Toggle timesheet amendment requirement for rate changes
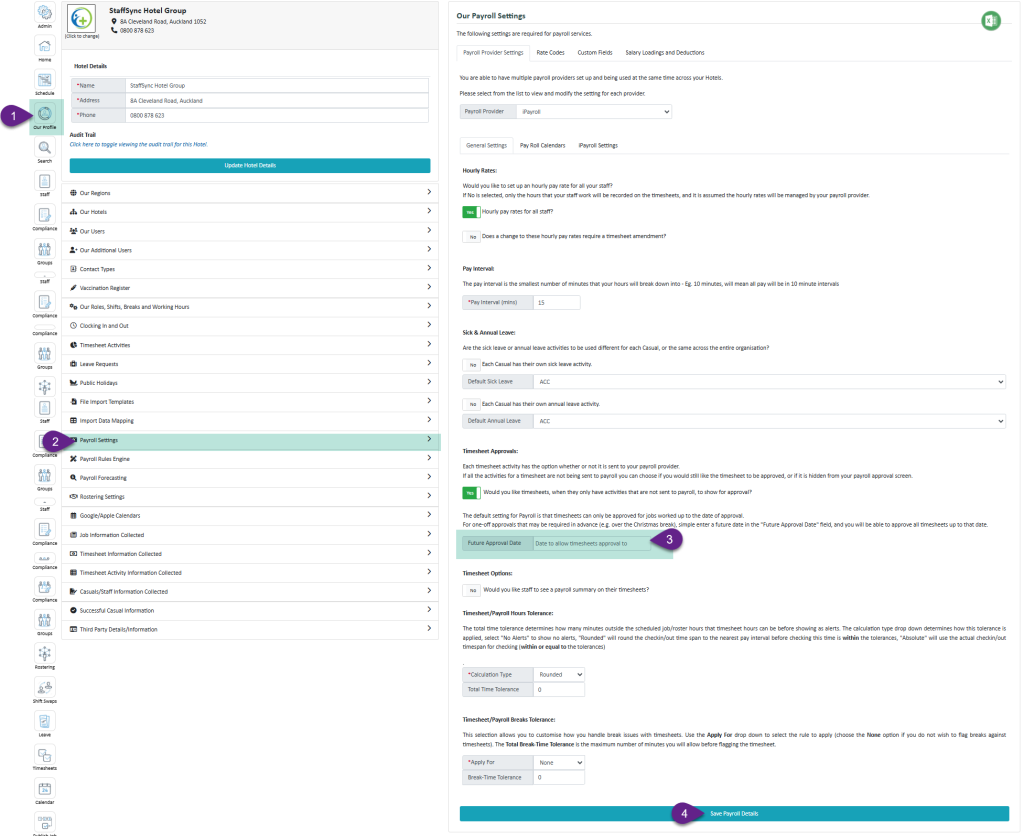Viewport: 1024px width, 836px height. [471, 236]
